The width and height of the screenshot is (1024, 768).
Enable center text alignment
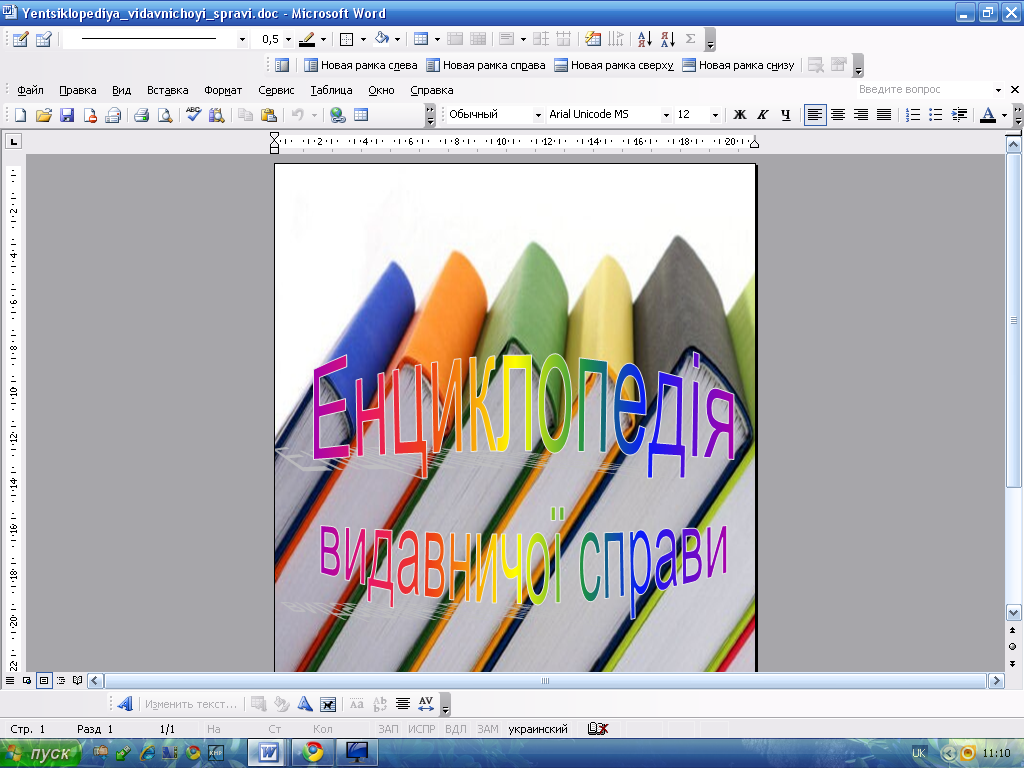click(x=838, y=115)
